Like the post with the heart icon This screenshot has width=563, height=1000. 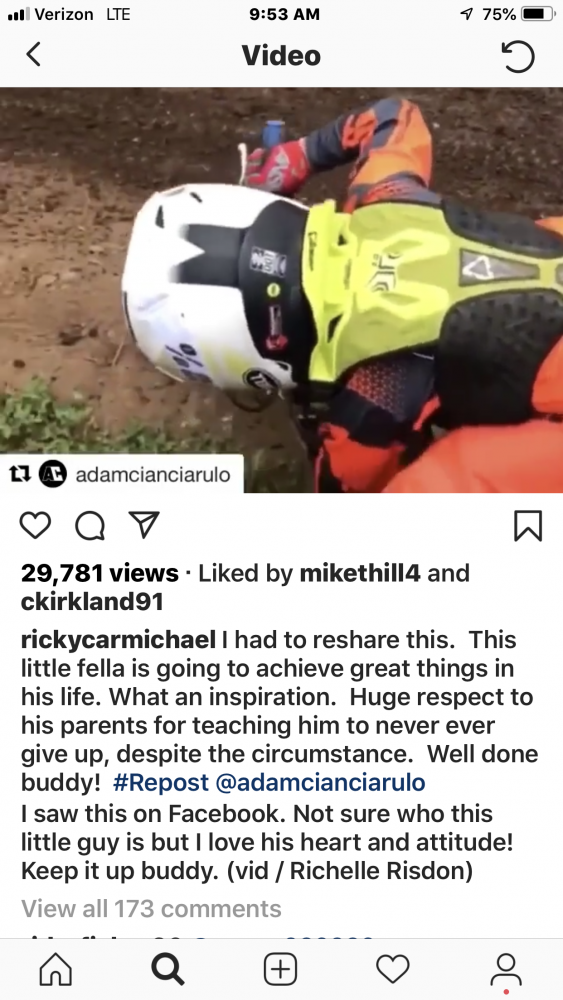[35, 526]
